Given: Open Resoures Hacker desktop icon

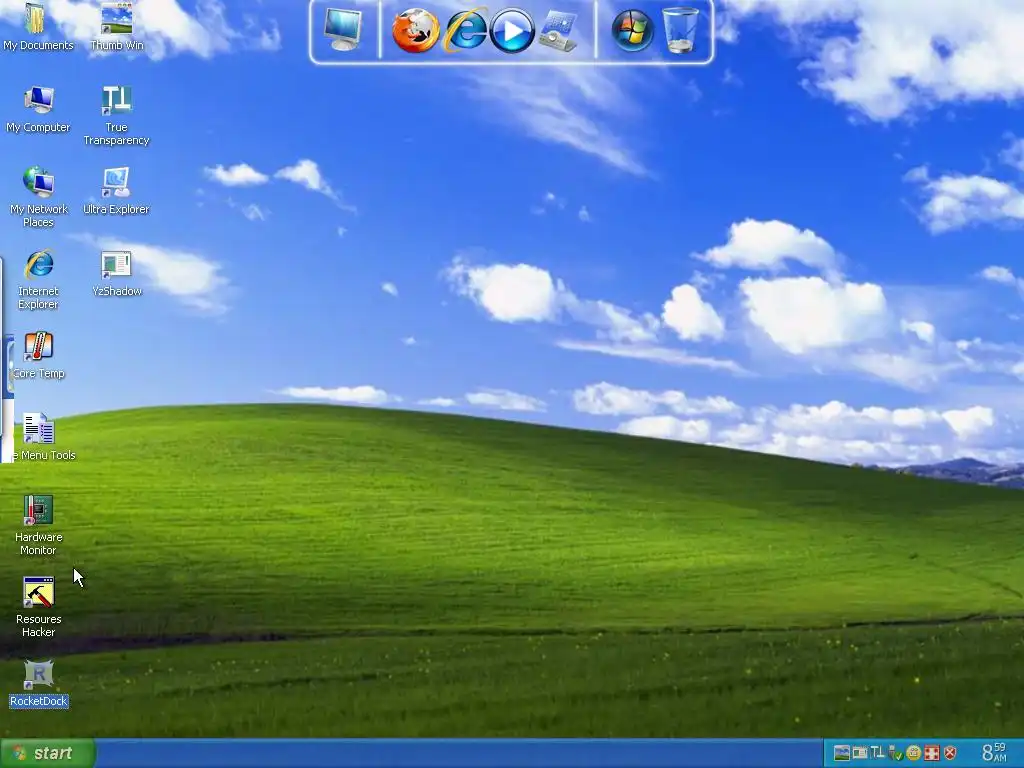Looking at the screenshot, I should pyautogui.click(x=38, y=607).
